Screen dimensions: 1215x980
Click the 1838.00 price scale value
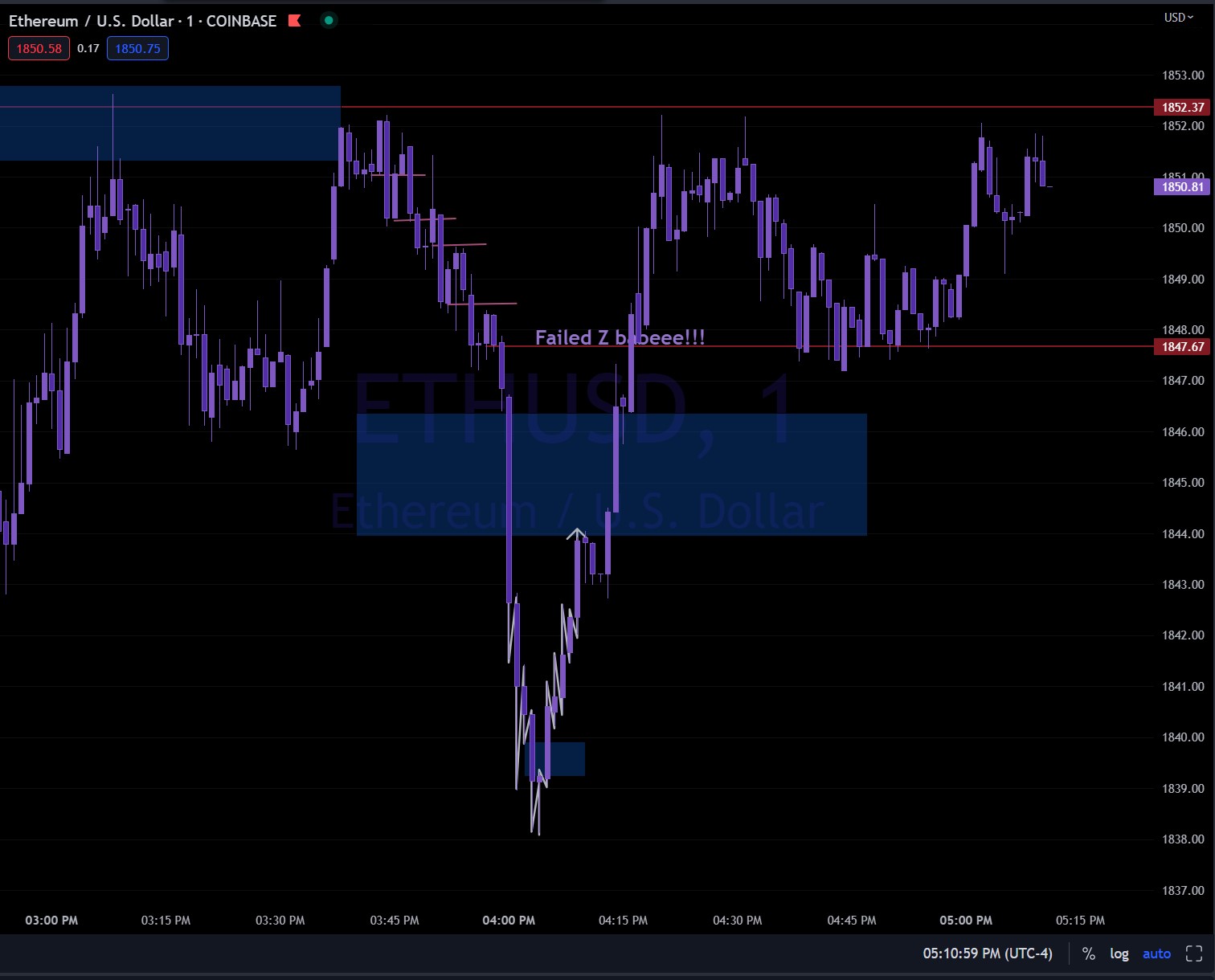pyautogui.click(x=1183, y=839)
